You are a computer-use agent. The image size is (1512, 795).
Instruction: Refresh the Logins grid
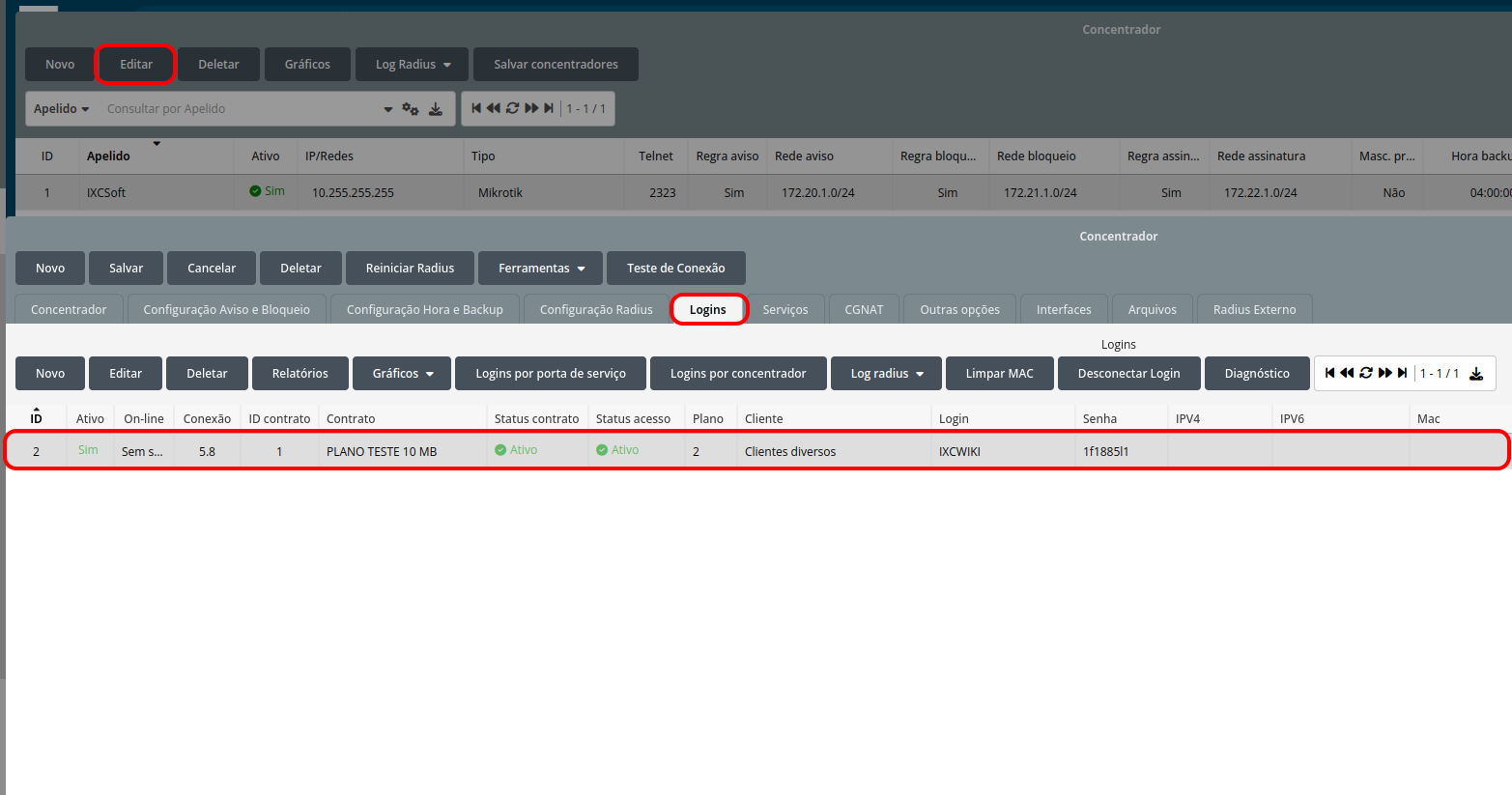(1366, 373)
